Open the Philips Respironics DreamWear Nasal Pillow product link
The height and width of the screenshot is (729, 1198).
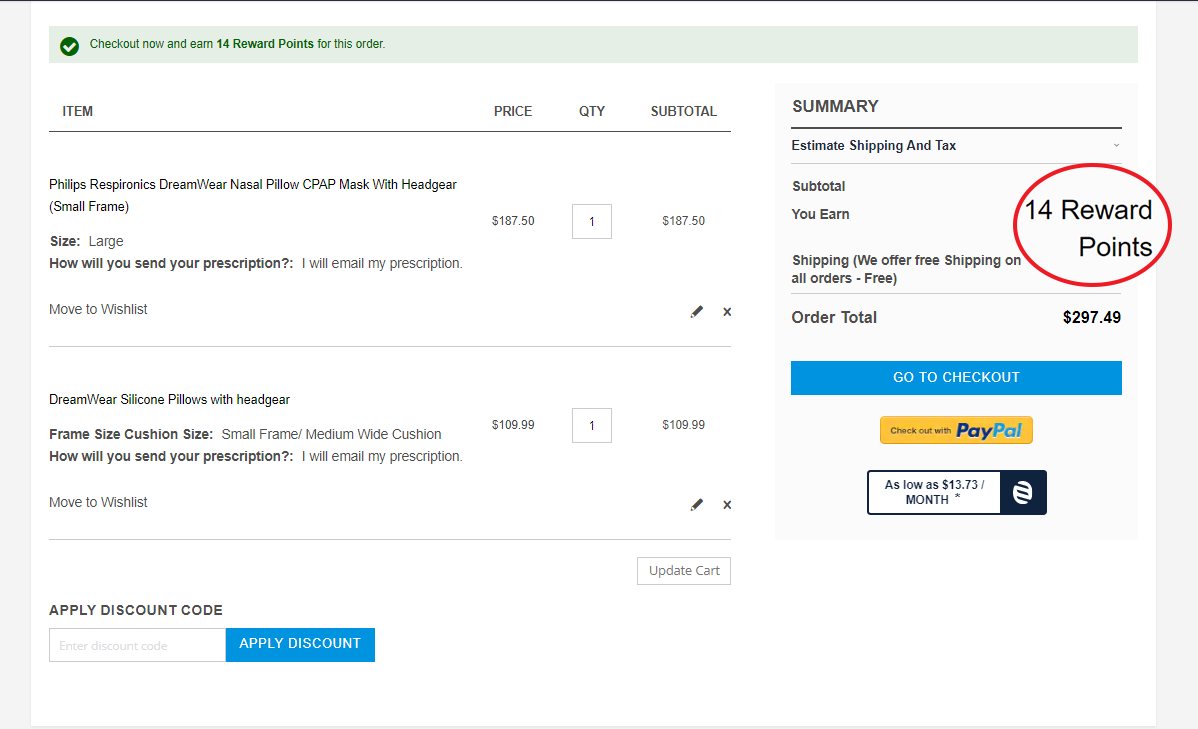(253, 195)
